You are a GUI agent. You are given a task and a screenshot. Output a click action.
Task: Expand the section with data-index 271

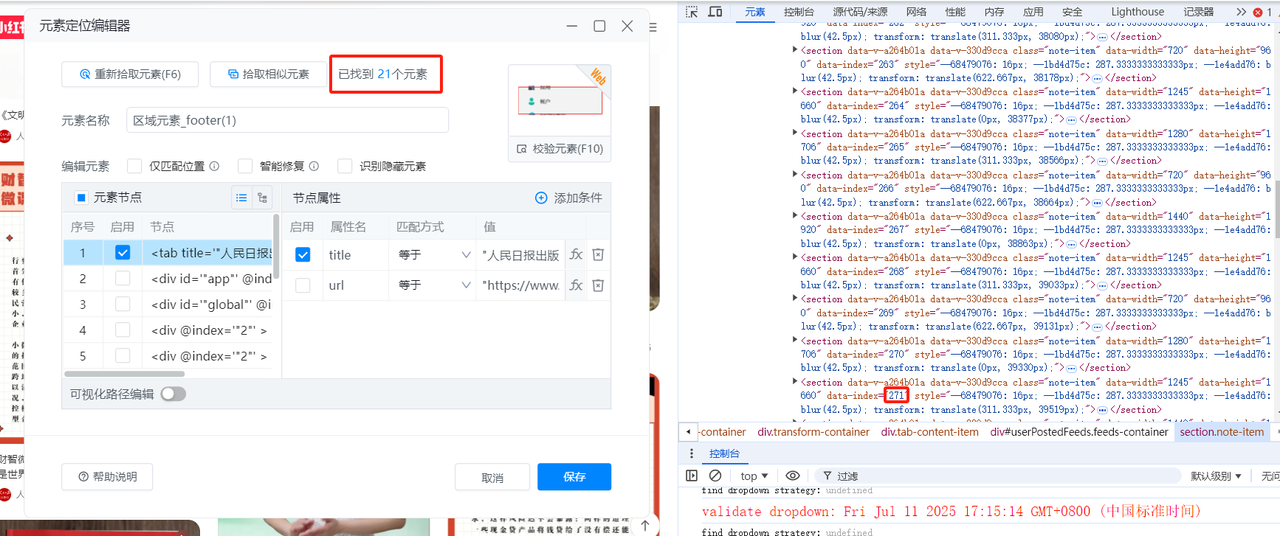(796, 382)
